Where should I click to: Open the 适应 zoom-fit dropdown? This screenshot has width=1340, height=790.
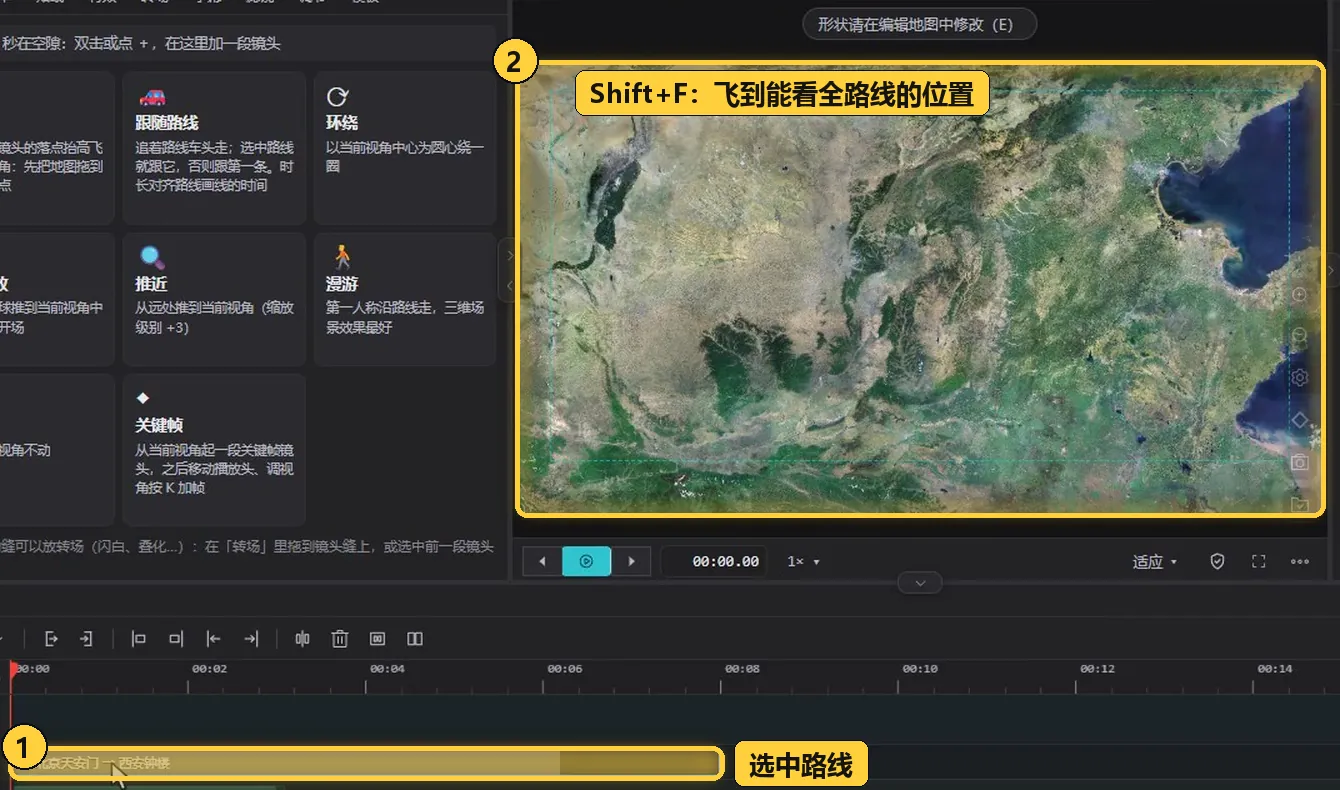1155,562
